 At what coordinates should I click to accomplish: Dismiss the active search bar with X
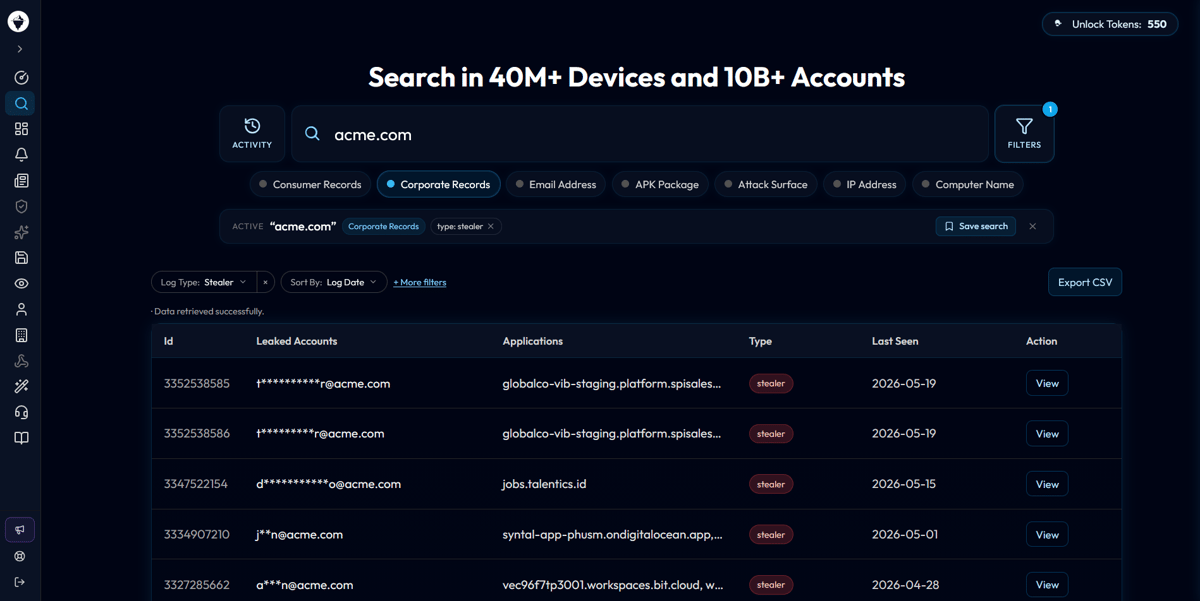coord(1033,227)
